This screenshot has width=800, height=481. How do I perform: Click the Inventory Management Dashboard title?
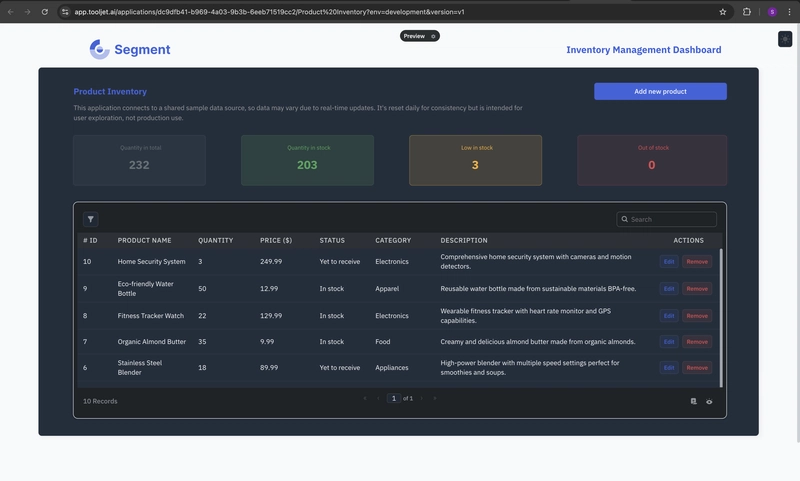[x=644, y=49]
